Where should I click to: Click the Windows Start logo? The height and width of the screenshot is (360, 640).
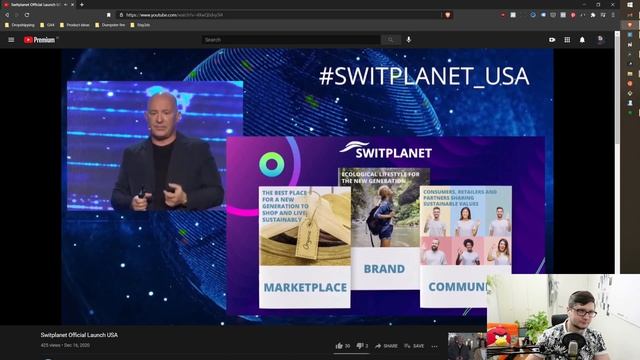click(630, 4)
